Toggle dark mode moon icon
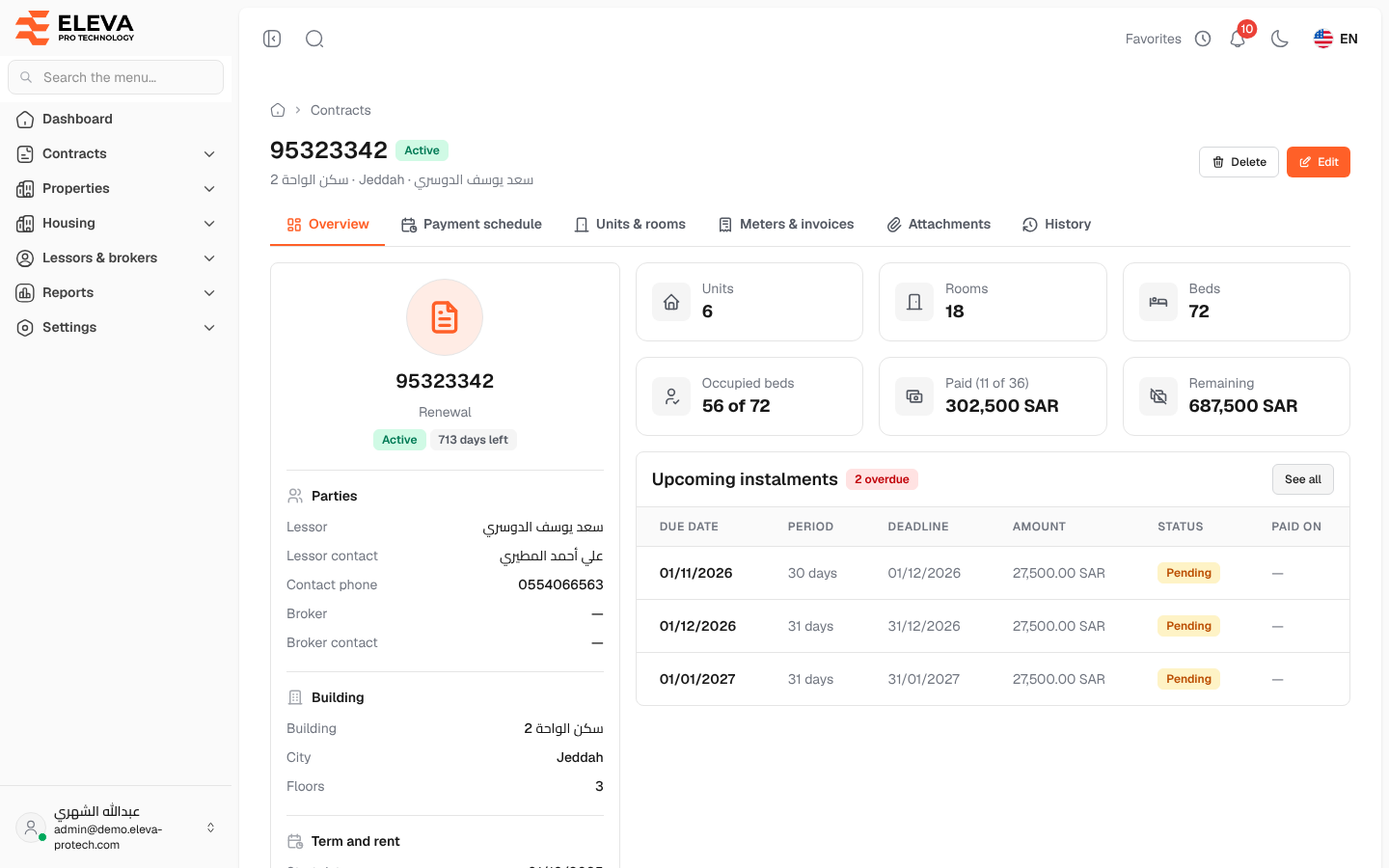 (1280, 39)
